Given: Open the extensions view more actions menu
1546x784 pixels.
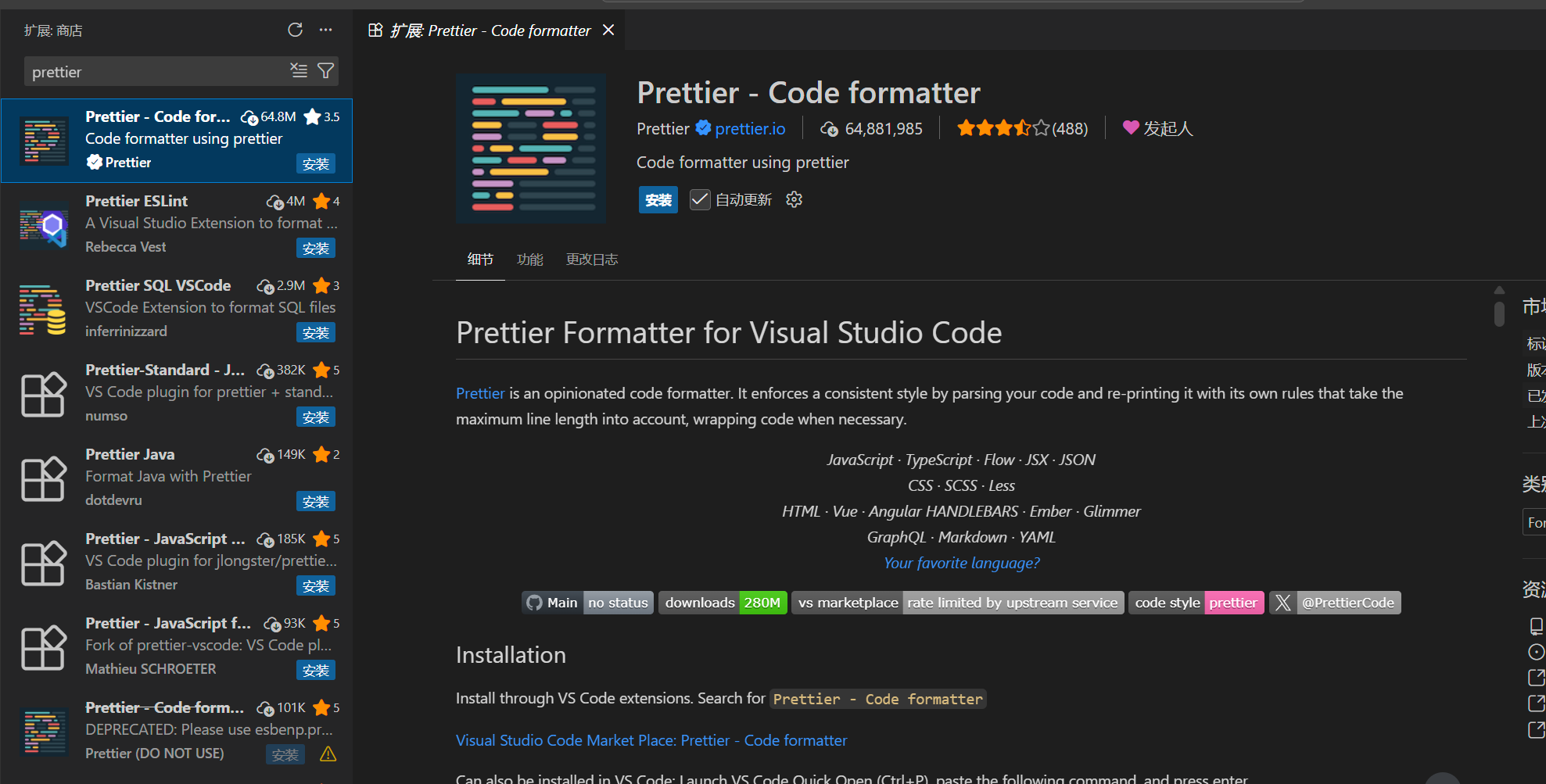Looking at the screenshot, I should (326, 30).
